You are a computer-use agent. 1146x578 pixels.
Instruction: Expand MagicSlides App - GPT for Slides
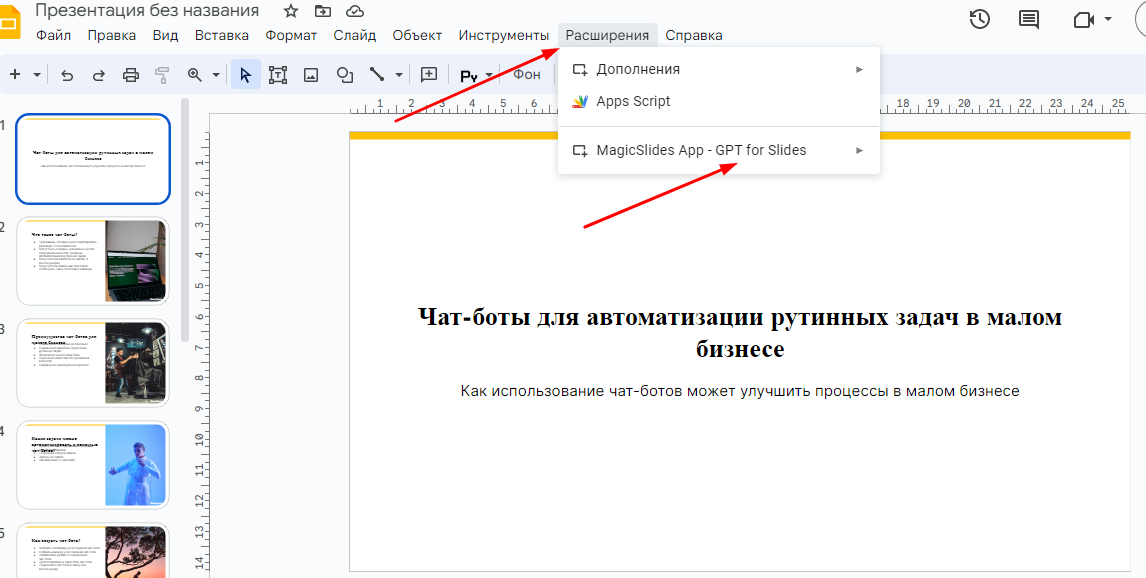[718, 151]
